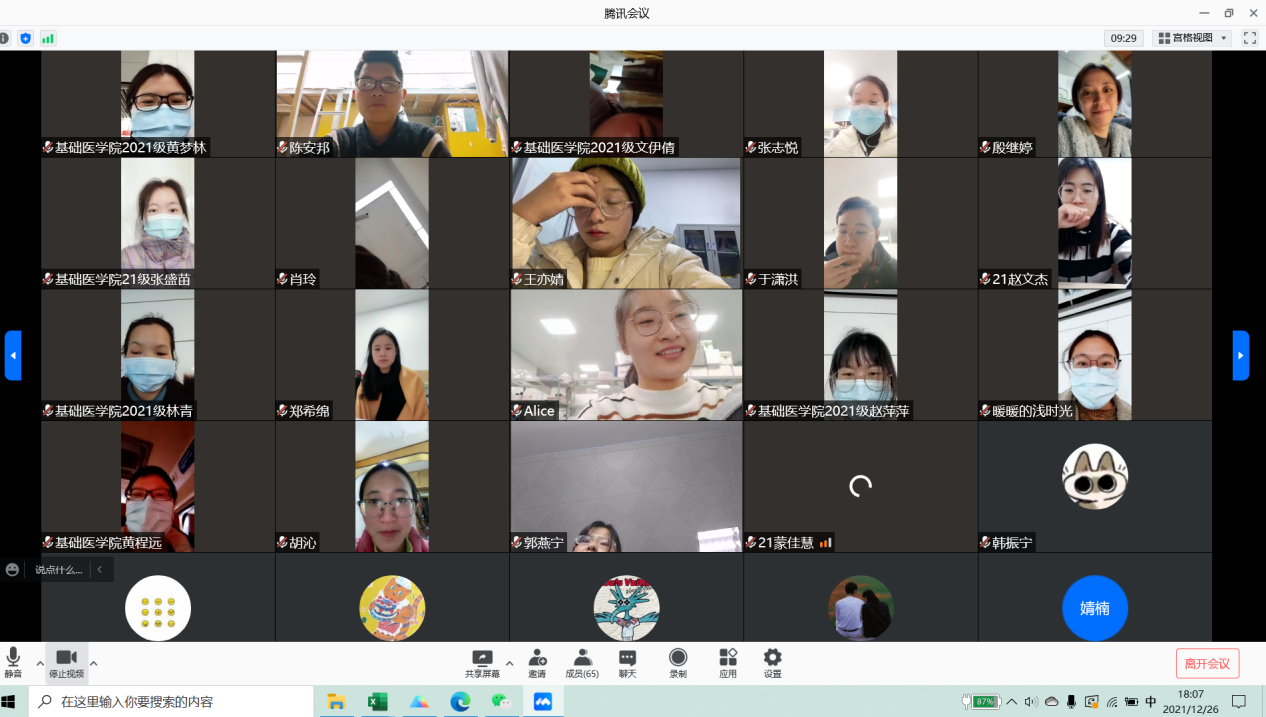The width and height of the screenshot is (1266, 717).
Task: Open the emoji reaction picker
Action: (x=12, y=569)
